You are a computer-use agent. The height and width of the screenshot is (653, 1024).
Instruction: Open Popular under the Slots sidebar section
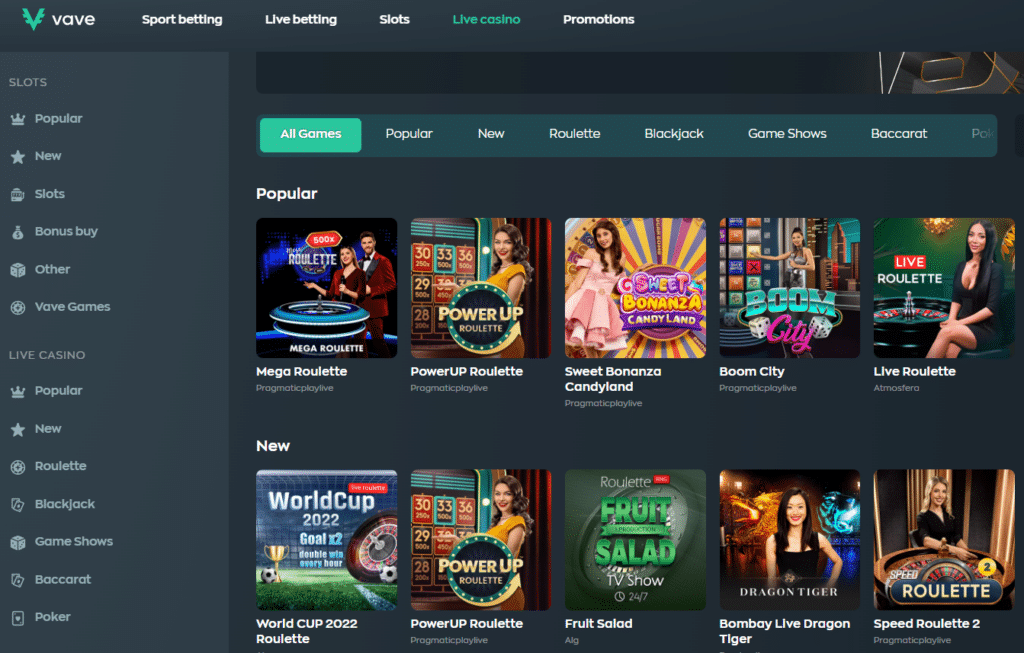[58, 119]
